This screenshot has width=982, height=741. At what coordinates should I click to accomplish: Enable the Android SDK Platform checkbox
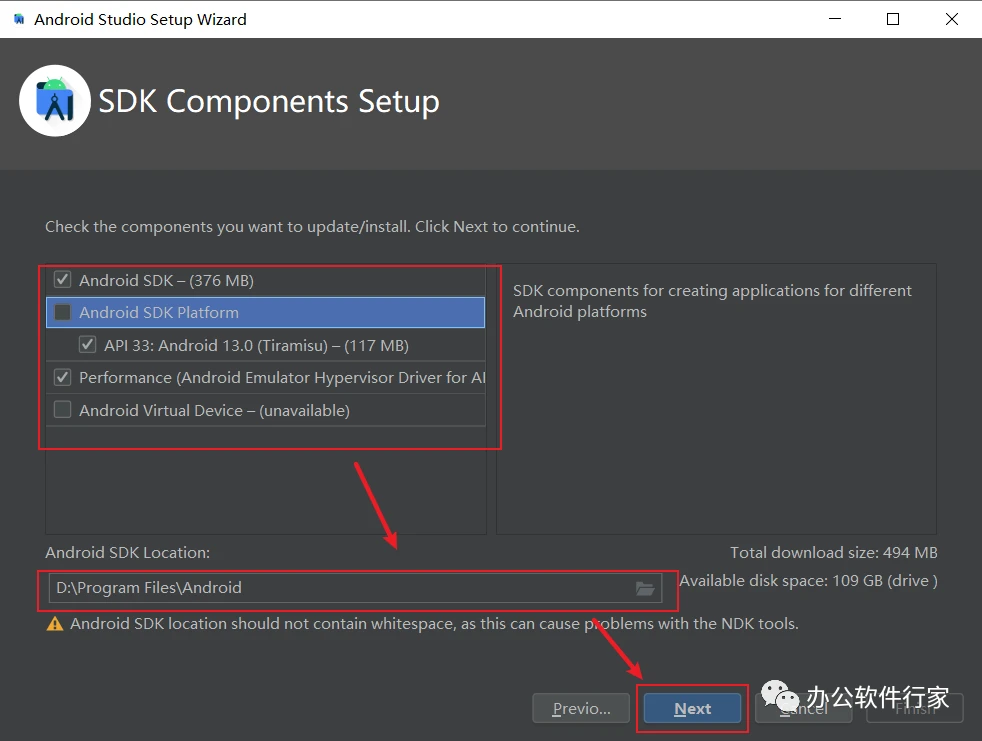pos(63,313)
